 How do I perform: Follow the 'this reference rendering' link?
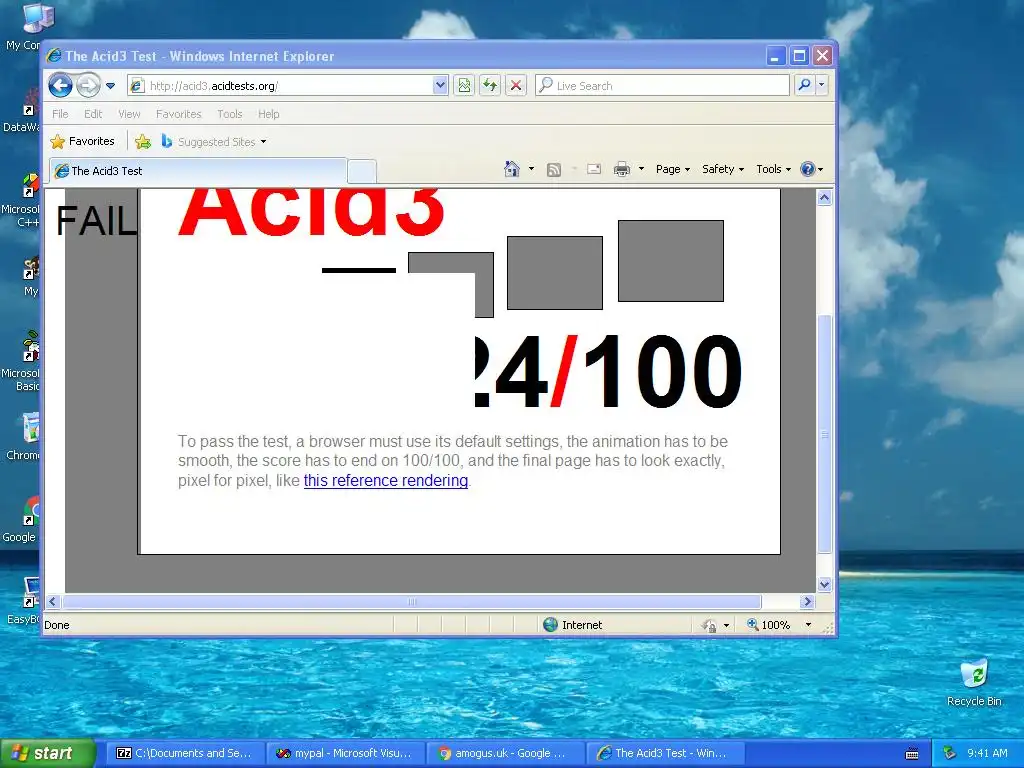pyautogui.click(x=386, y=481)
